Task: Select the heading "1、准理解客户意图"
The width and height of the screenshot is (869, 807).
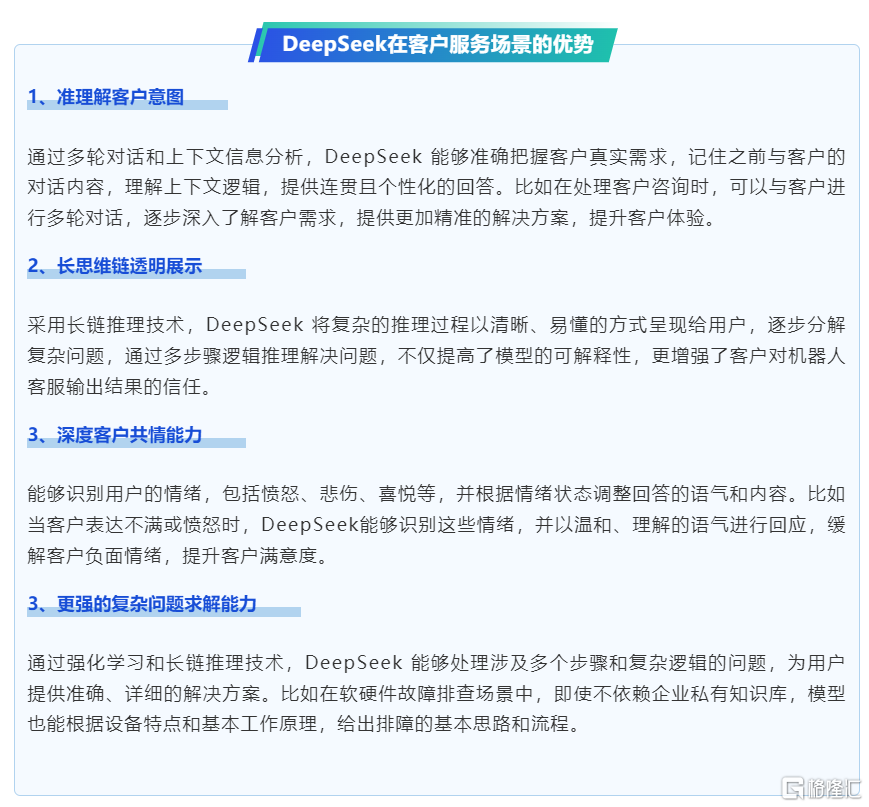Action: pyautogui.click(x=106, y=97)
